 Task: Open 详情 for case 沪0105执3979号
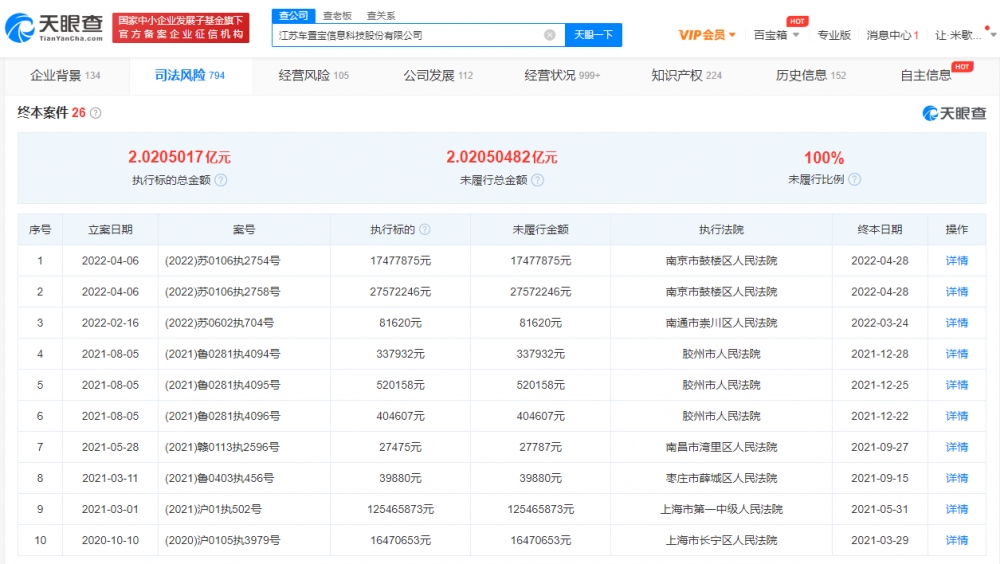[957, 540]
